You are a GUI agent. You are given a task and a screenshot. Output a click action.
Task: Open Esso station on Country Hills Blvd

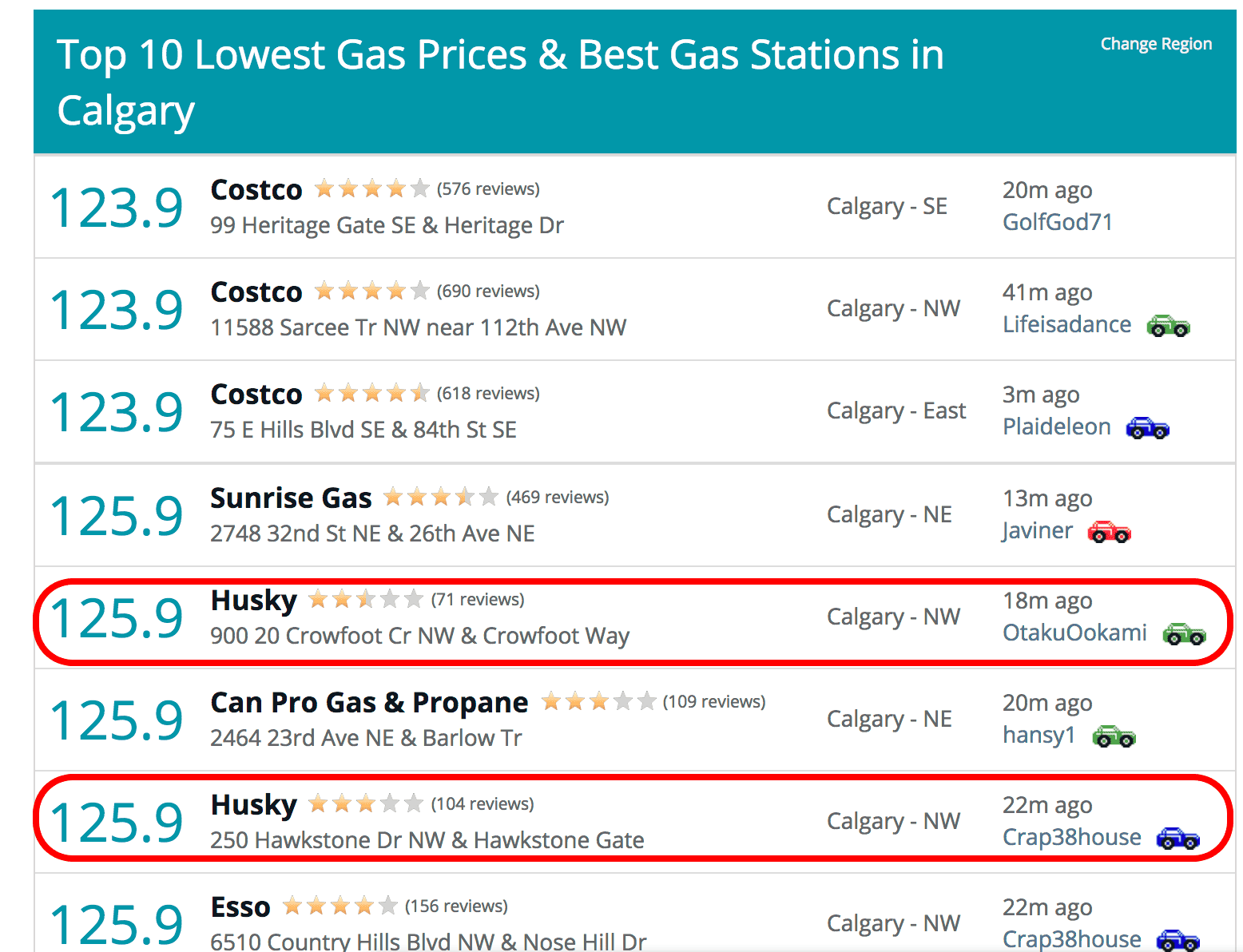coord(240,907)
